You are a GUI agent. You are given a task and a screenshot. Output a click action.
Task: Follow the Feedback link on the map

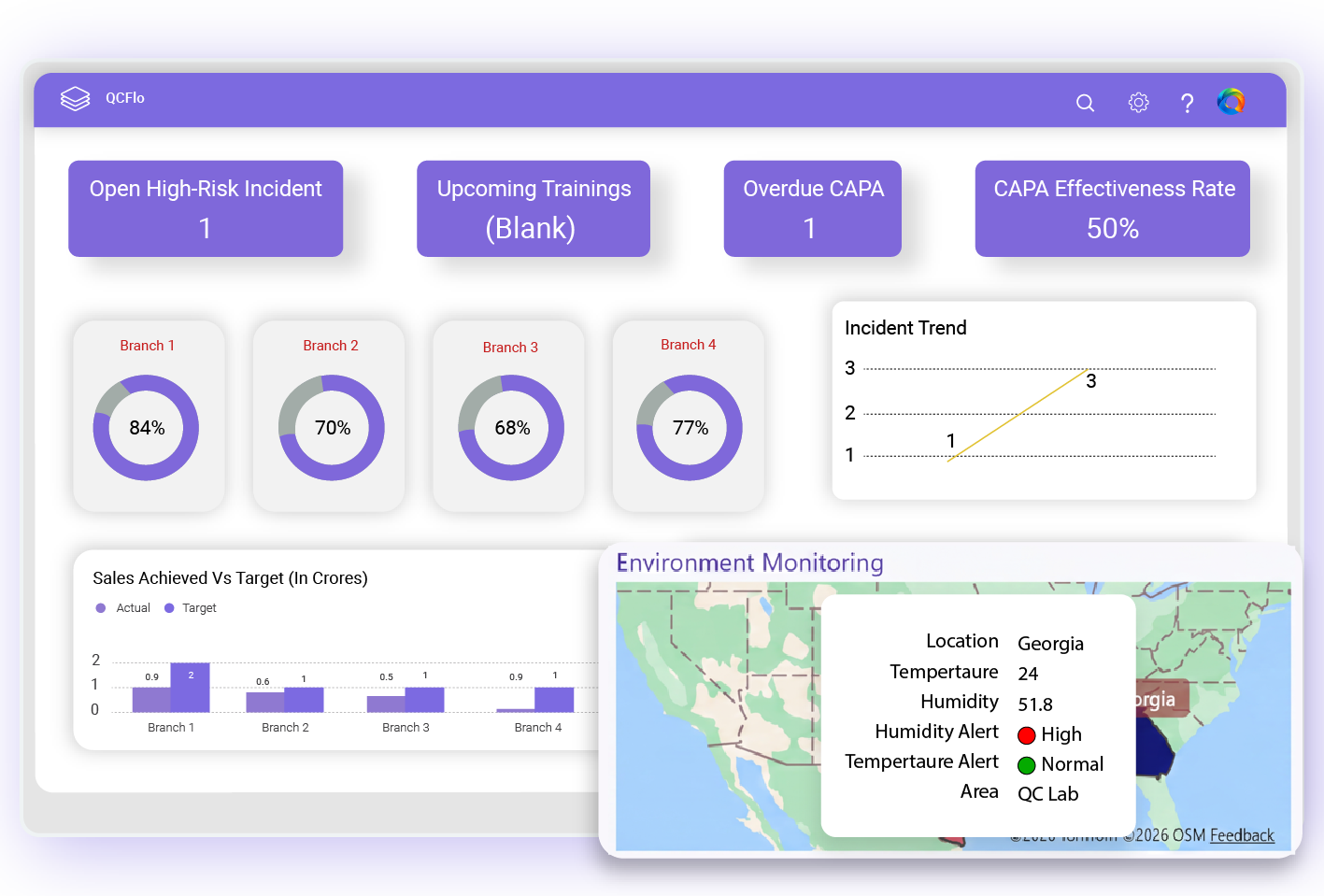point(1242,835)
